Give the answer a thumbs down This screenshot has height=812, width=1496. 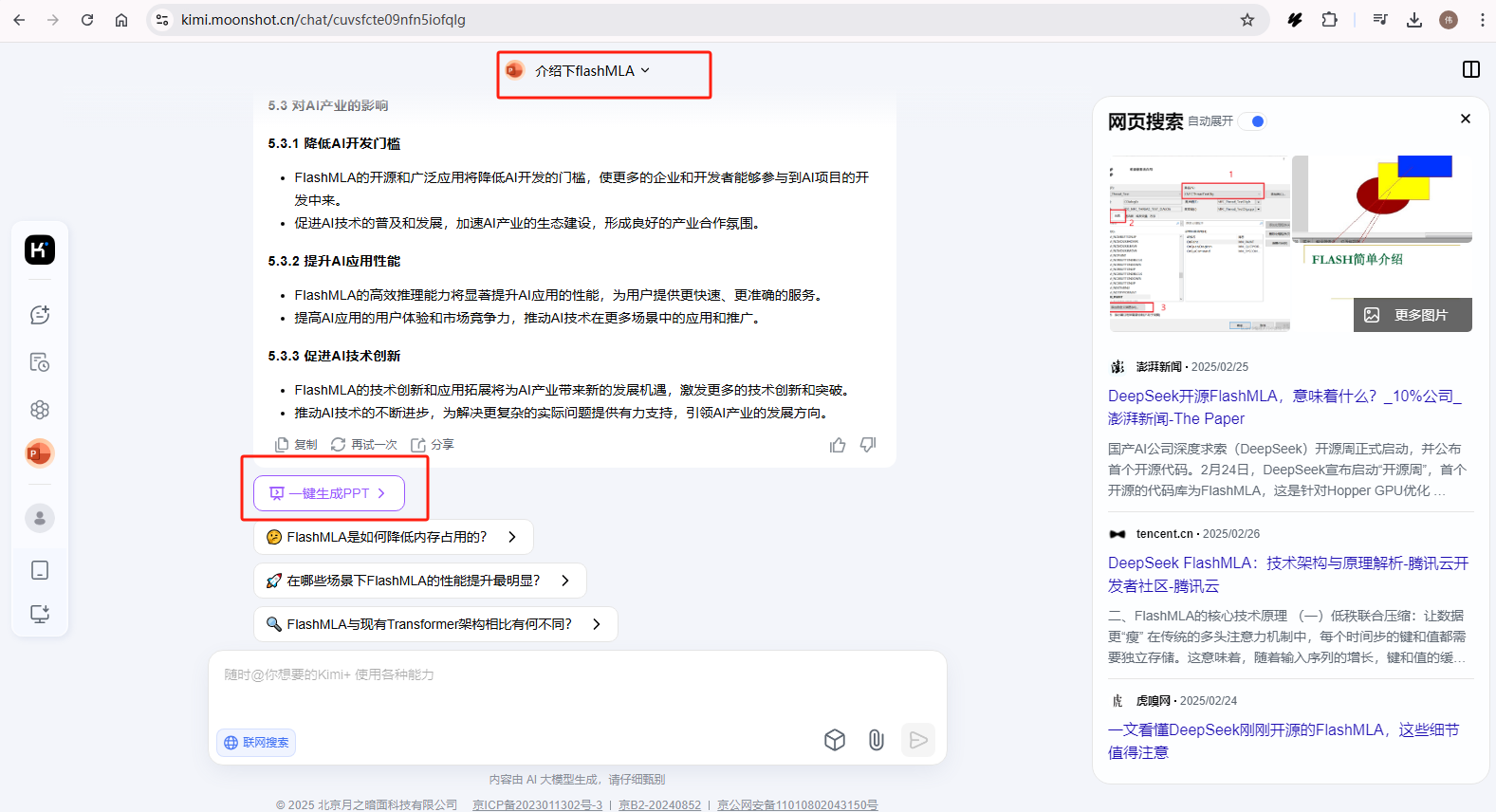[x=868, y=445]
